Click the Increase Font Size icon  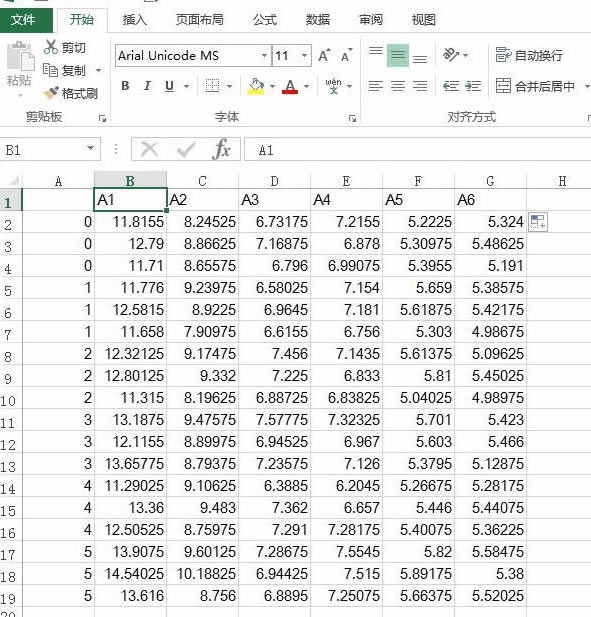[324, 55]
